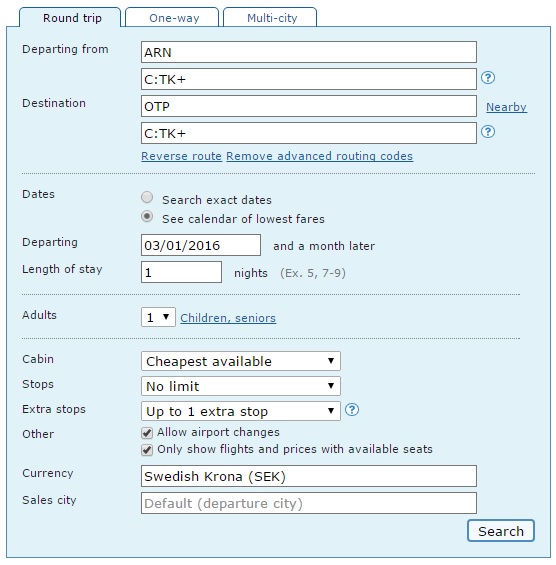Toggle Allow airport changes checkbox
The image size is (556, 565).
coord(147,433)
